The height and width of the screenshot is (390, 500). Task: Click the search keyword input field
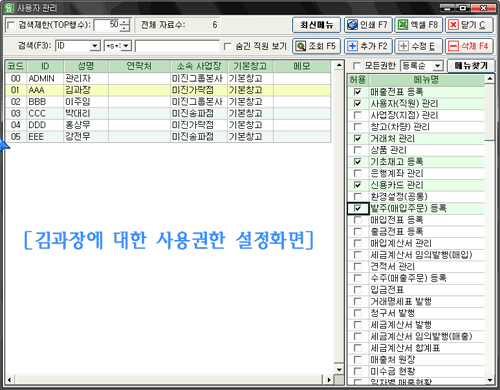pos(177,46)
